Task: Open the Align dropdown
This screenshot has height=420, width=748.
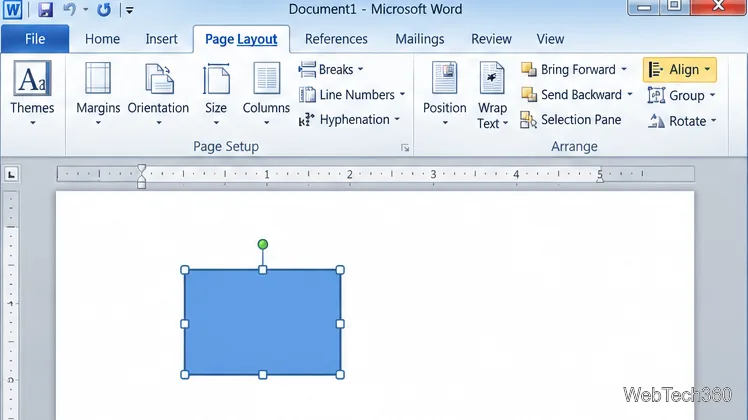Action: (x=679, y=70)
